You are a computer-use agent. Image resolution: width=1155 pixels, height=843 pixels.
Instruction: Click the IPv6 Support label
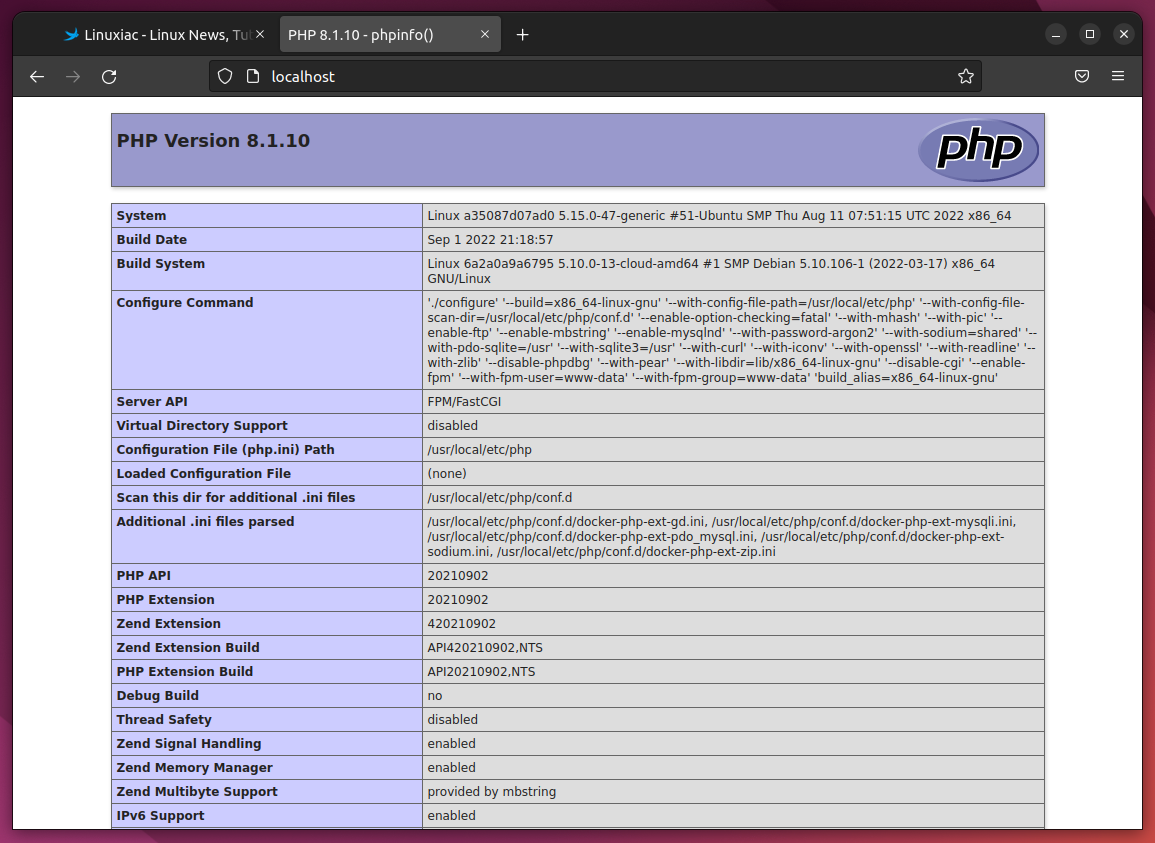pos(161,816)
